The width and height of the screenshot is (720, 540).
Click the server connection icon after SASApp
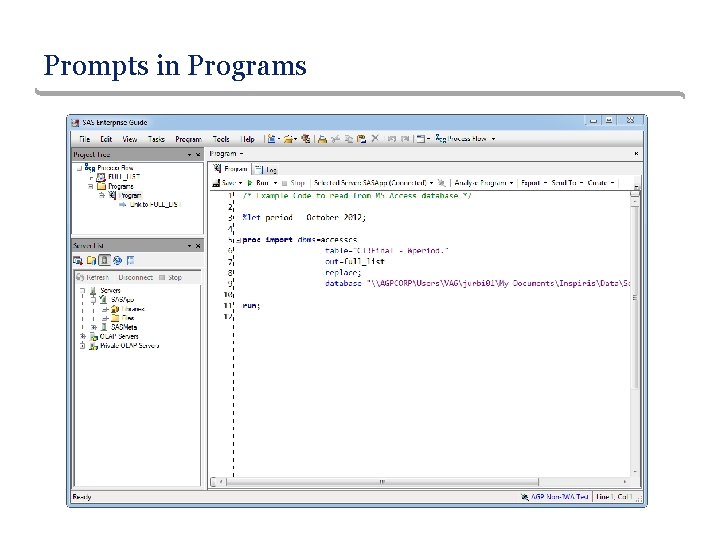[441, 183]
